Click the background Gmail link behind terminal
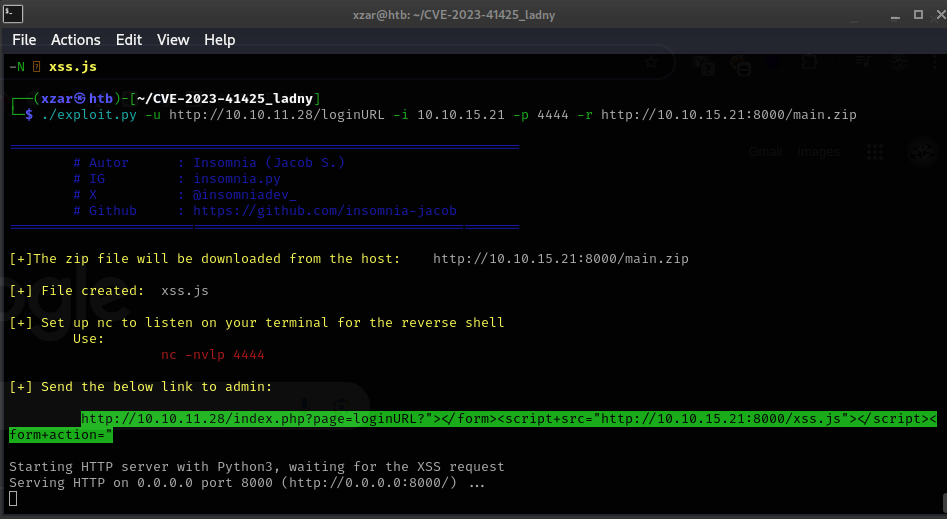 [765, 152]
